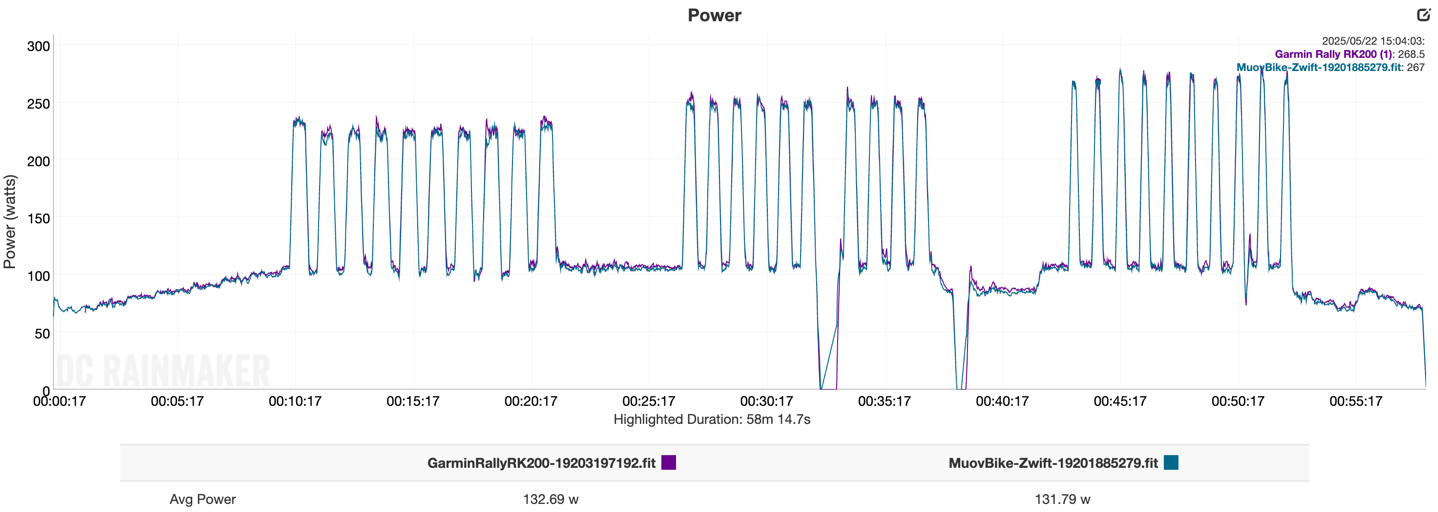Select the 131.79 w average power value
The height and width of the screenshot is (512, 1438).
coord(1062,499)
